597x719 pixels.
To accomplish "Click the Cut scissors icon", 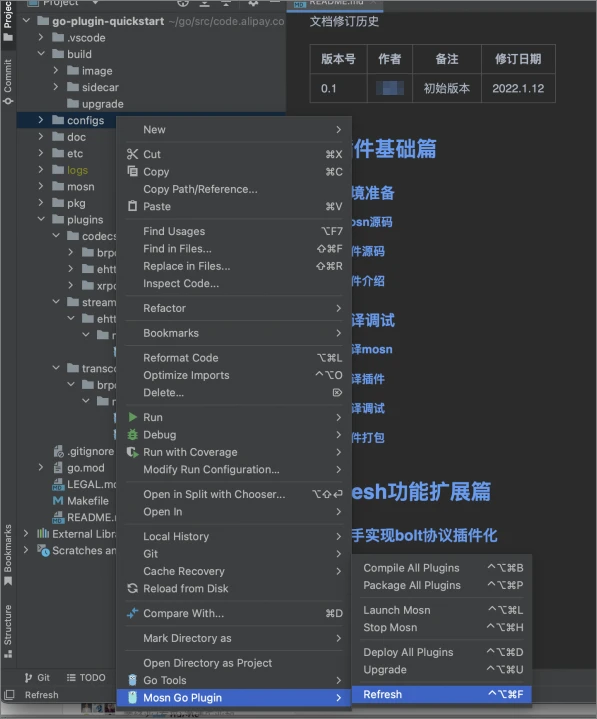I will (x=133, y=154).
